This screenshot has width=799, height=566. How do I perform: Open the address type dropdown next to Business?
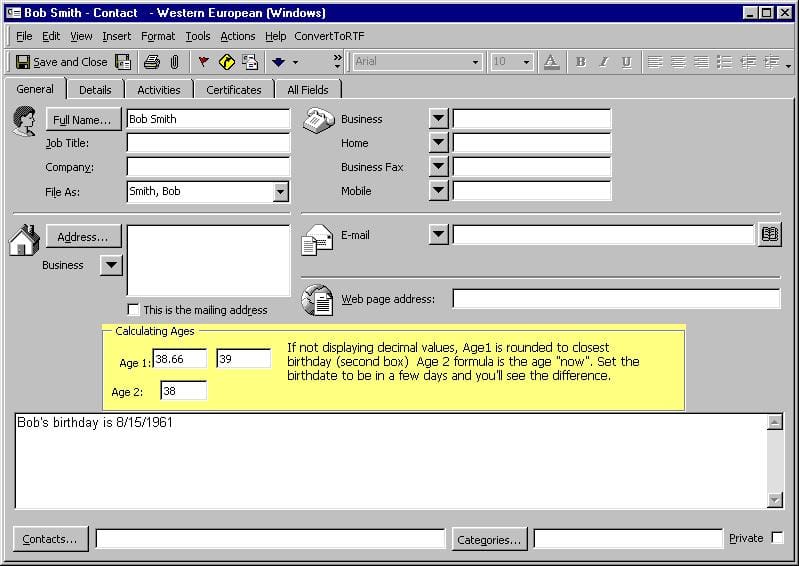tap(111, 265)
